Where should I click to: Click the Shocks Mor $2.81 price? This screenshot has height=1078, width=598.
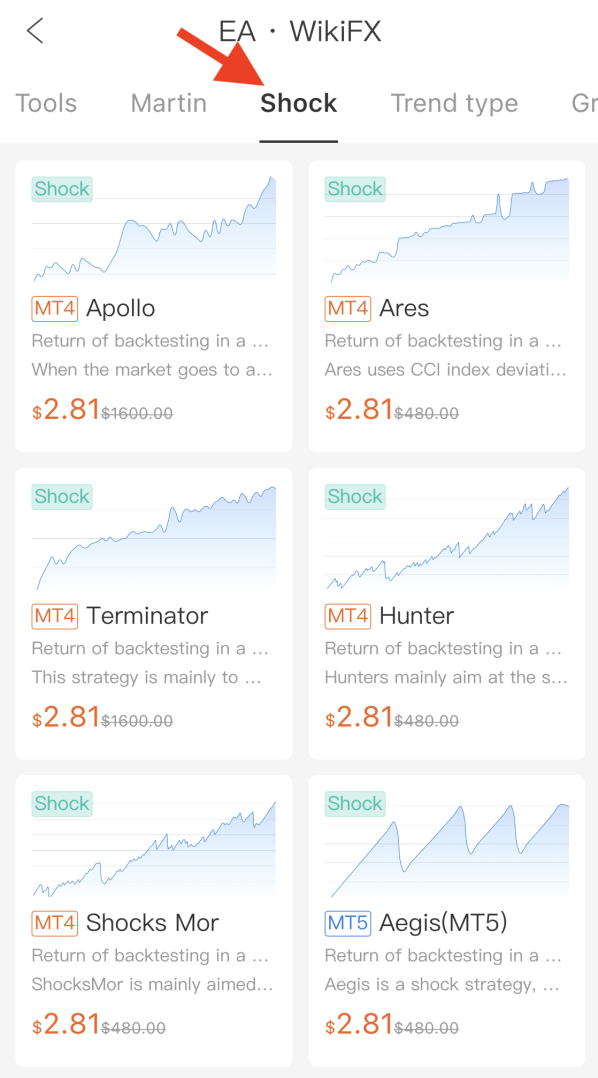pyautogui.click(x=67, y=1024)
